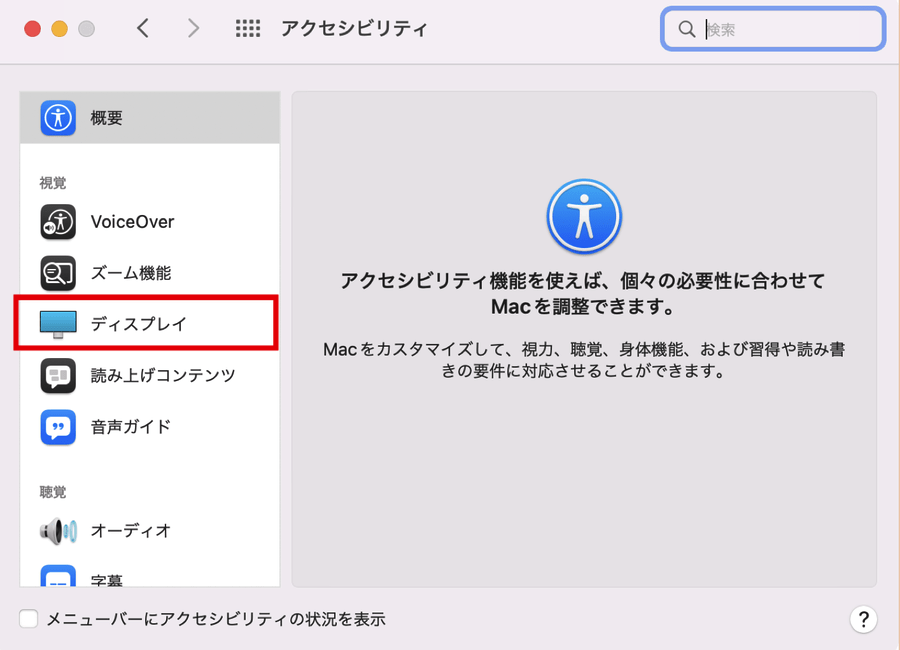Screen dimensions: 900x650
Task: Click the Macをカスタマイズして description text
Action: [x=584, y=360]
